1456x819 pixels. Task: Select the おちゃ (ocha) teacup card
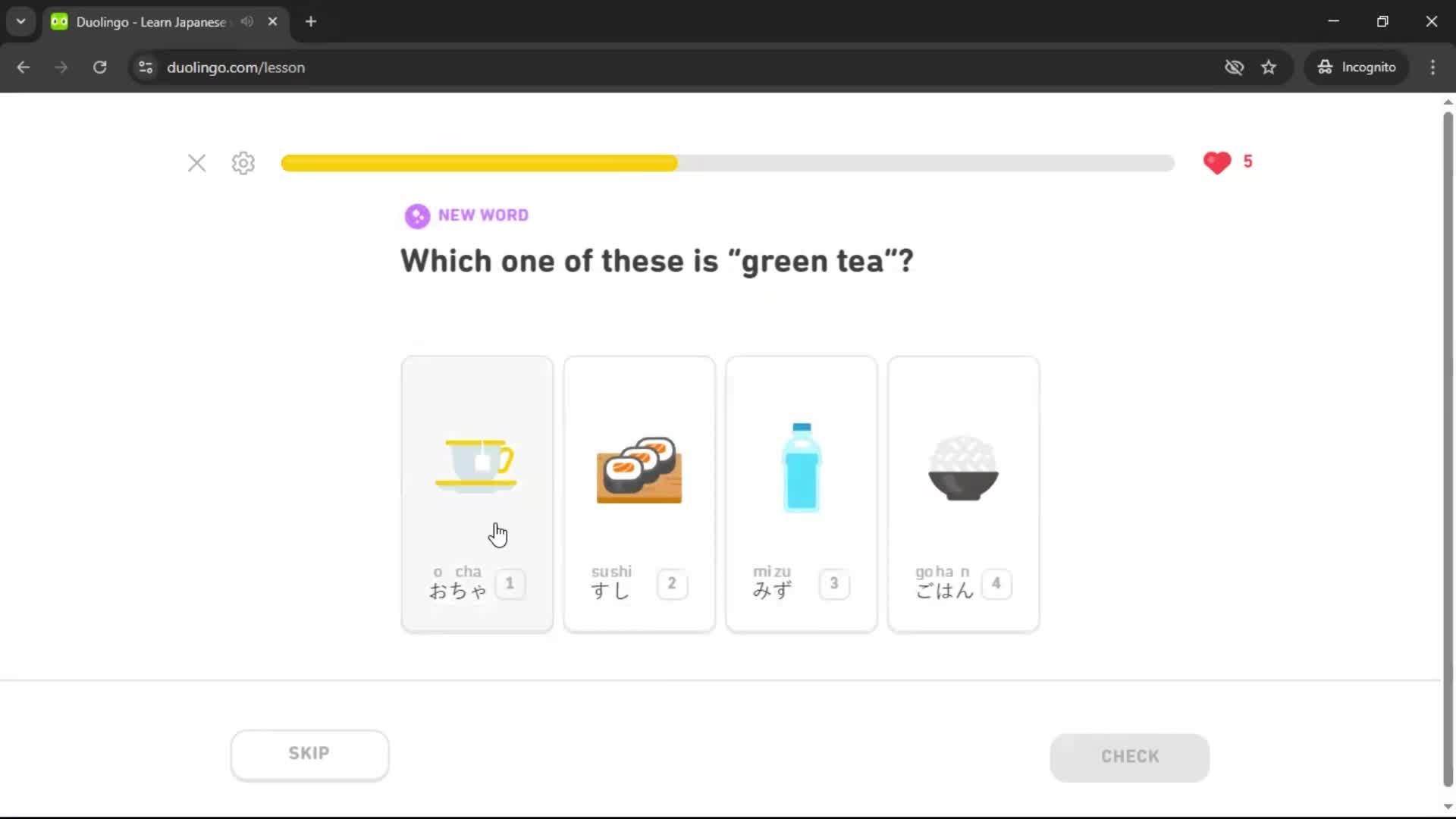(477, 493)
